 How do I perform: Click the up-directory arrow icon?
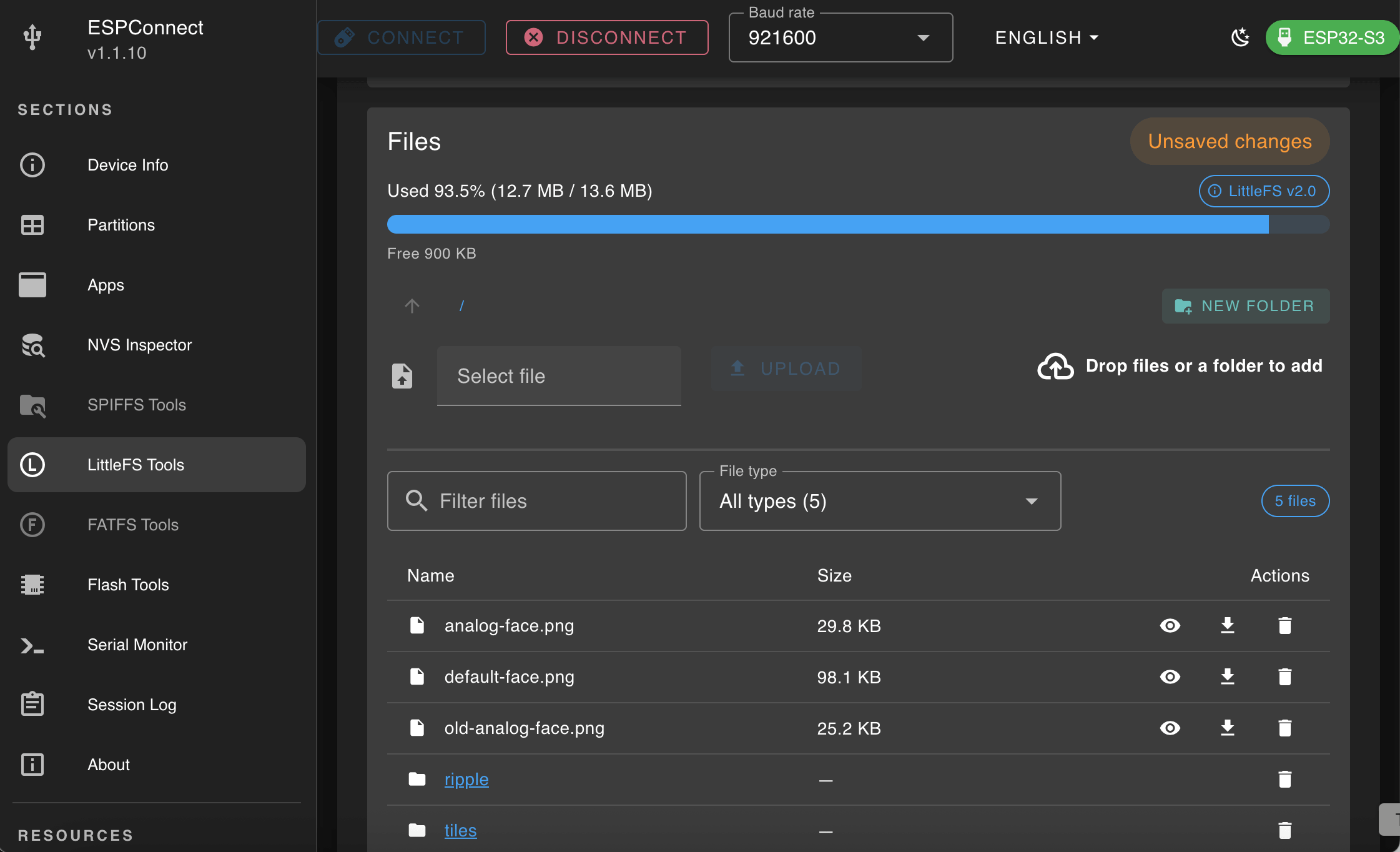[x=412, y=305]
